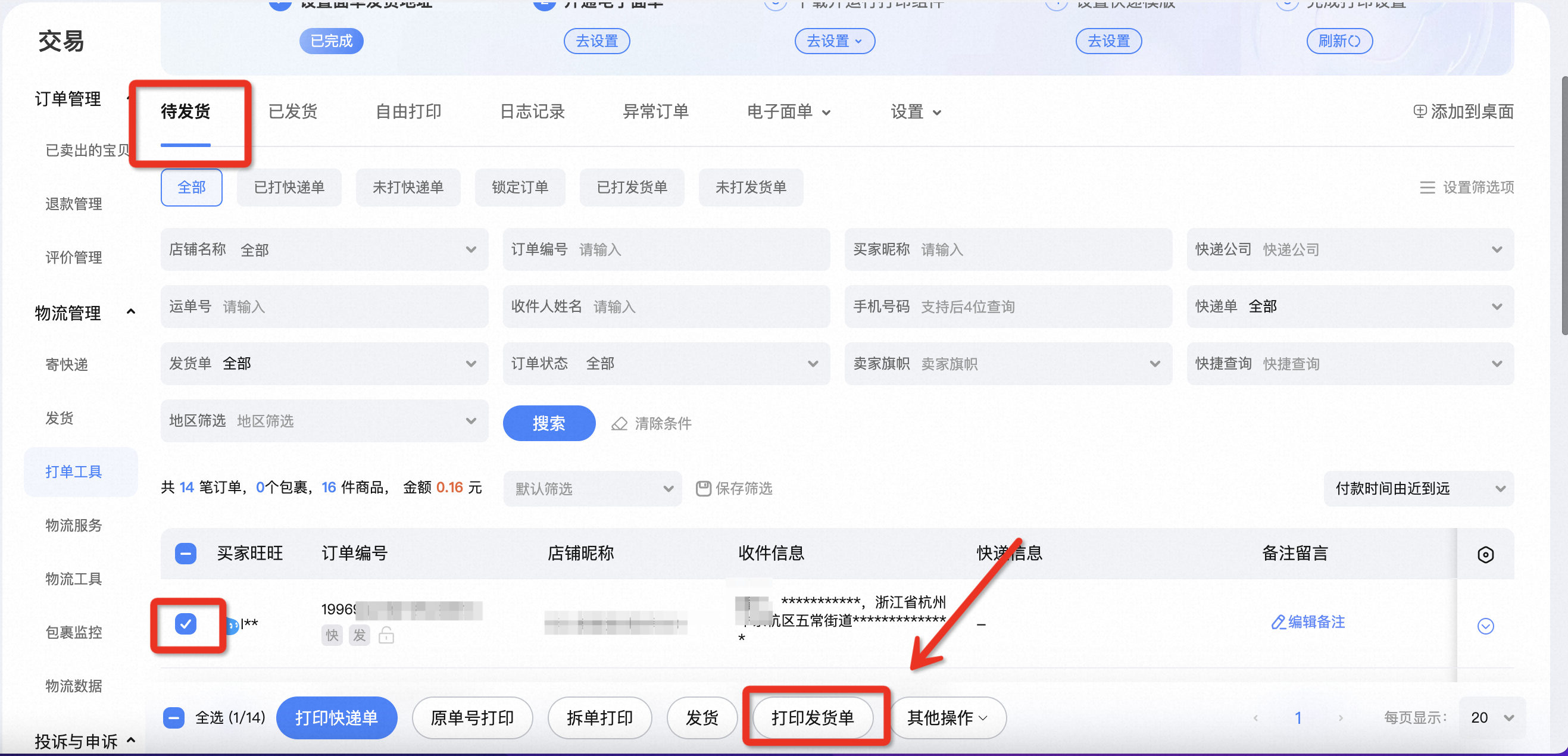Click the 发 tag under the order number

[359, 636]
